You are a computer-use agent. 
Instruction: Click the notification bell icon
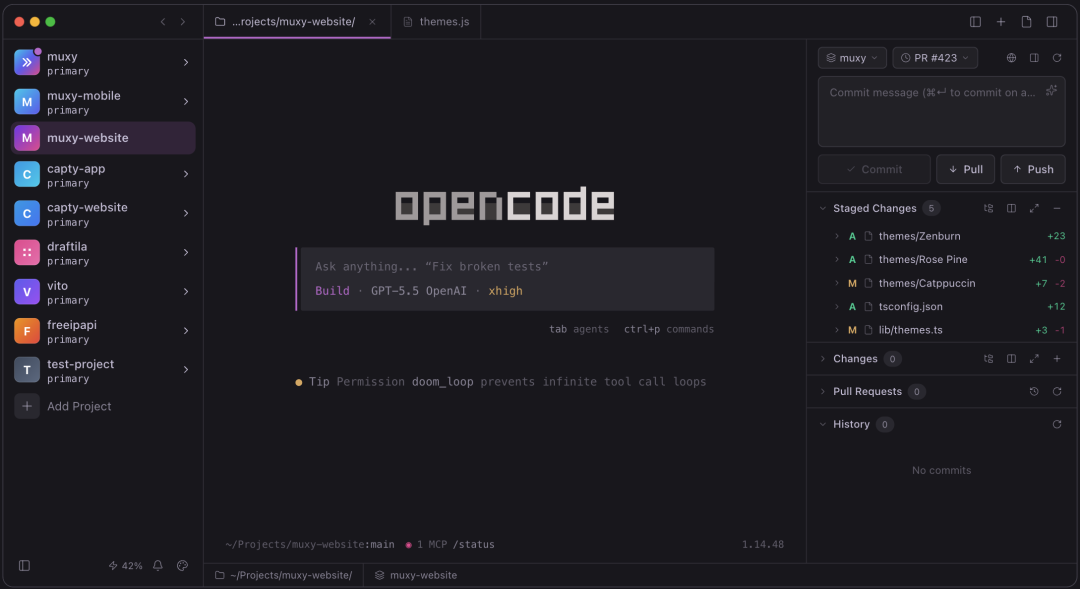(158, 566)
